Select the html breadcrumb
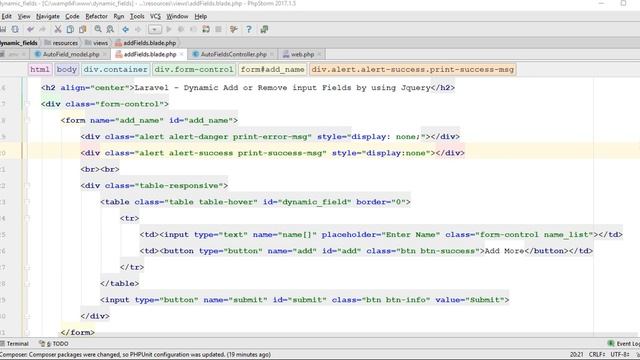 pos(40,69)
